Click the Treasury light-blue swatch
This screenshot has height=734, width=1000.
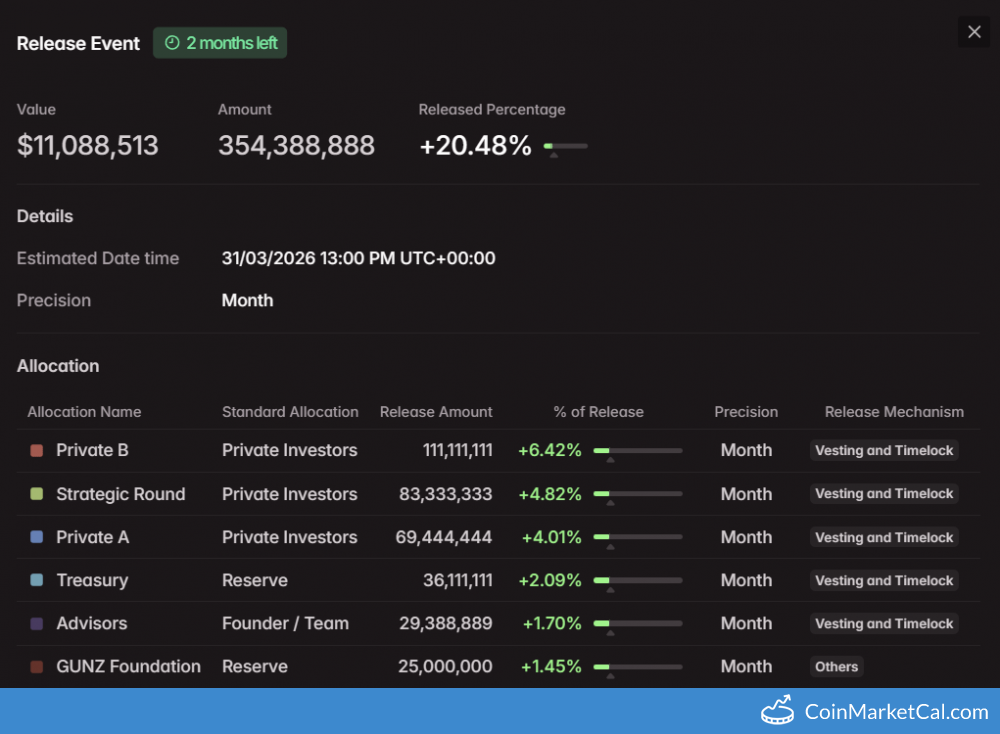coord(37,580)
